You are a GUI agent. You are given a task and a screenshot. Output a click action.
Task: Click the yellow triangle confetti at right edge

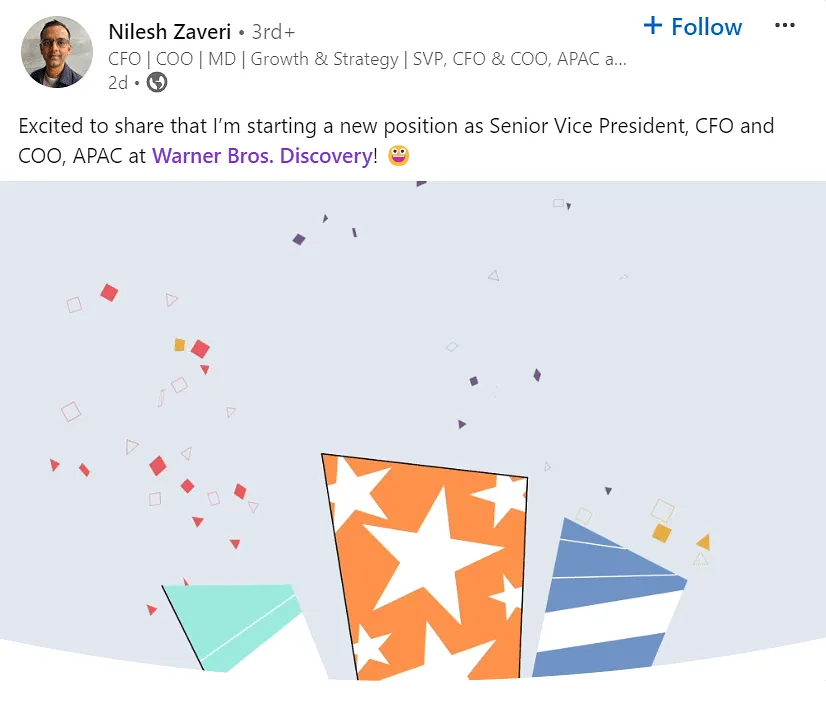pyautogui.click(x=703, y=542)
